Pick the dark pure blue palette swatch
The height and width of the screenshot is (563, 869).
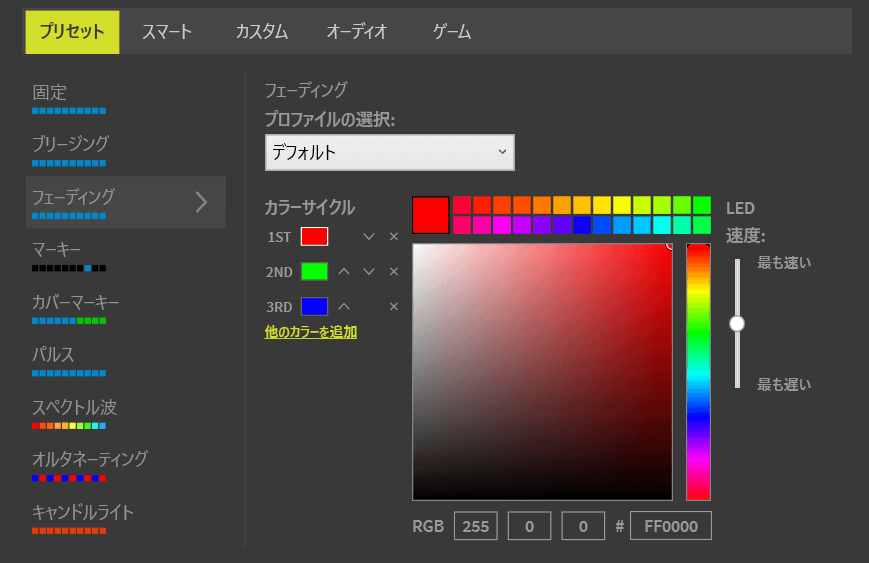[x=582, y=225]
